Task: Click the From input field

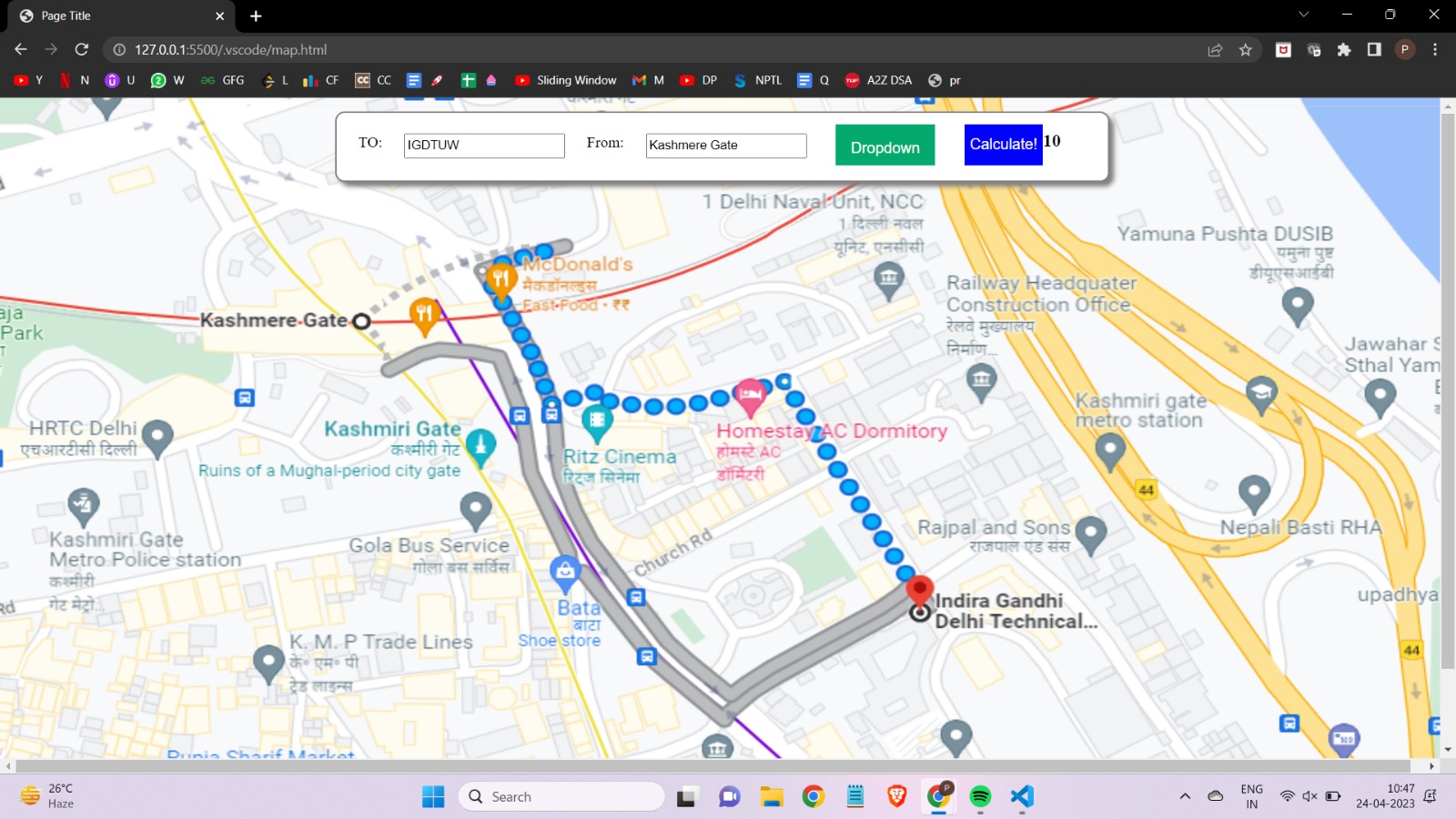Action: [x=724, y=146]
